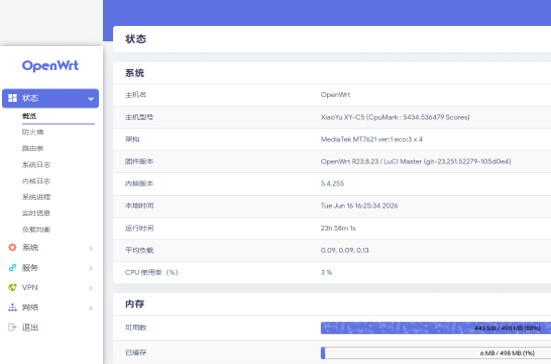
Task: Select the uptime value 23h 58m 1s
Action: [338, 228]
